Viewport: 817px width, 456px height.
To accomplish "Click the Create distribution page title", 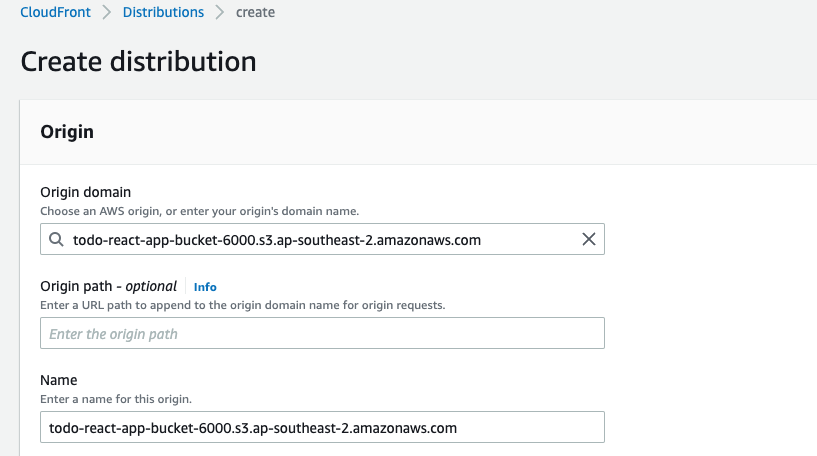I will pos(139,61).
